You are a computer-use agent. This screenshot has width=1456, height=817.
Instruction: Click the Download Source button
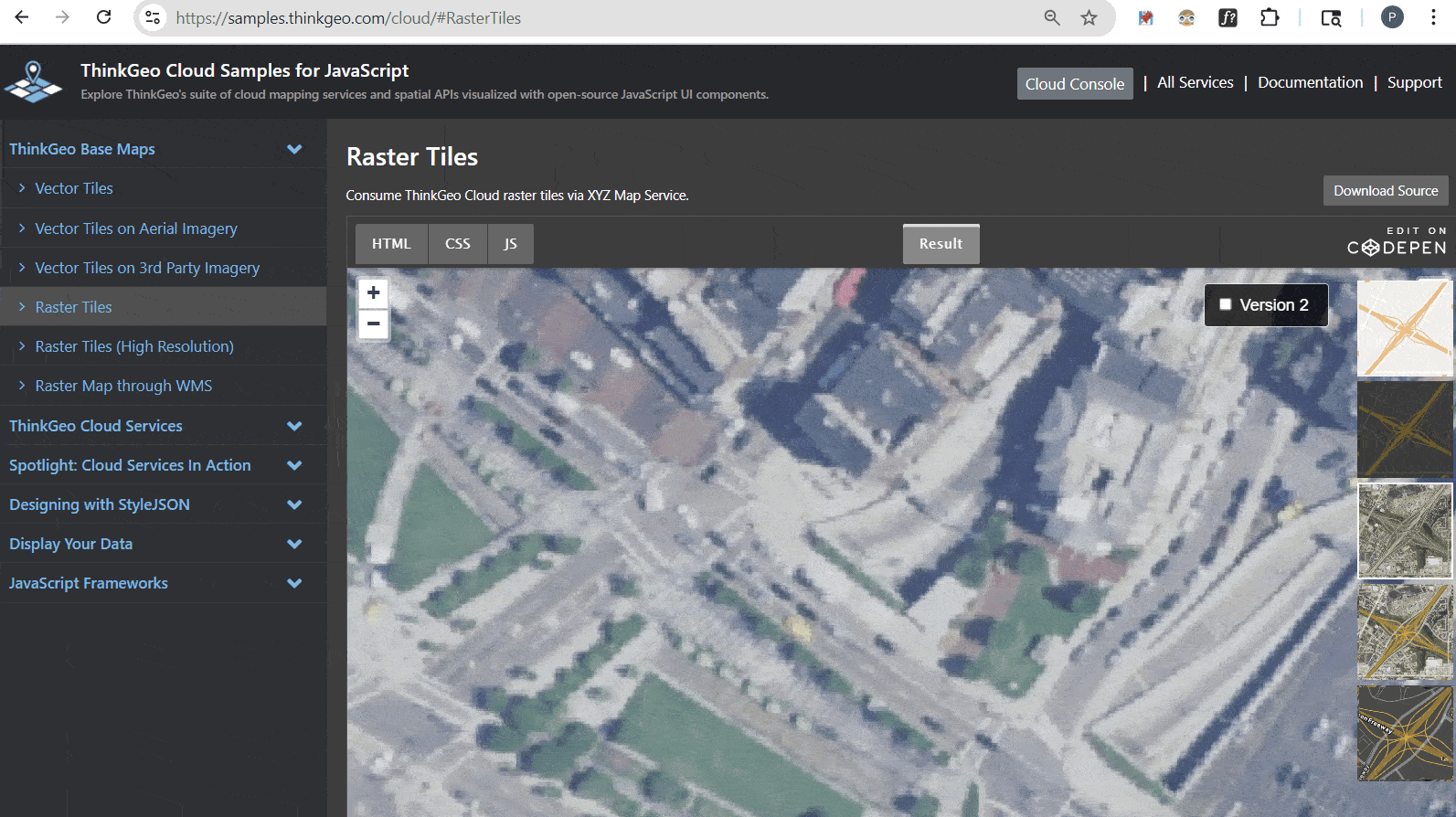click(1386, 190)
